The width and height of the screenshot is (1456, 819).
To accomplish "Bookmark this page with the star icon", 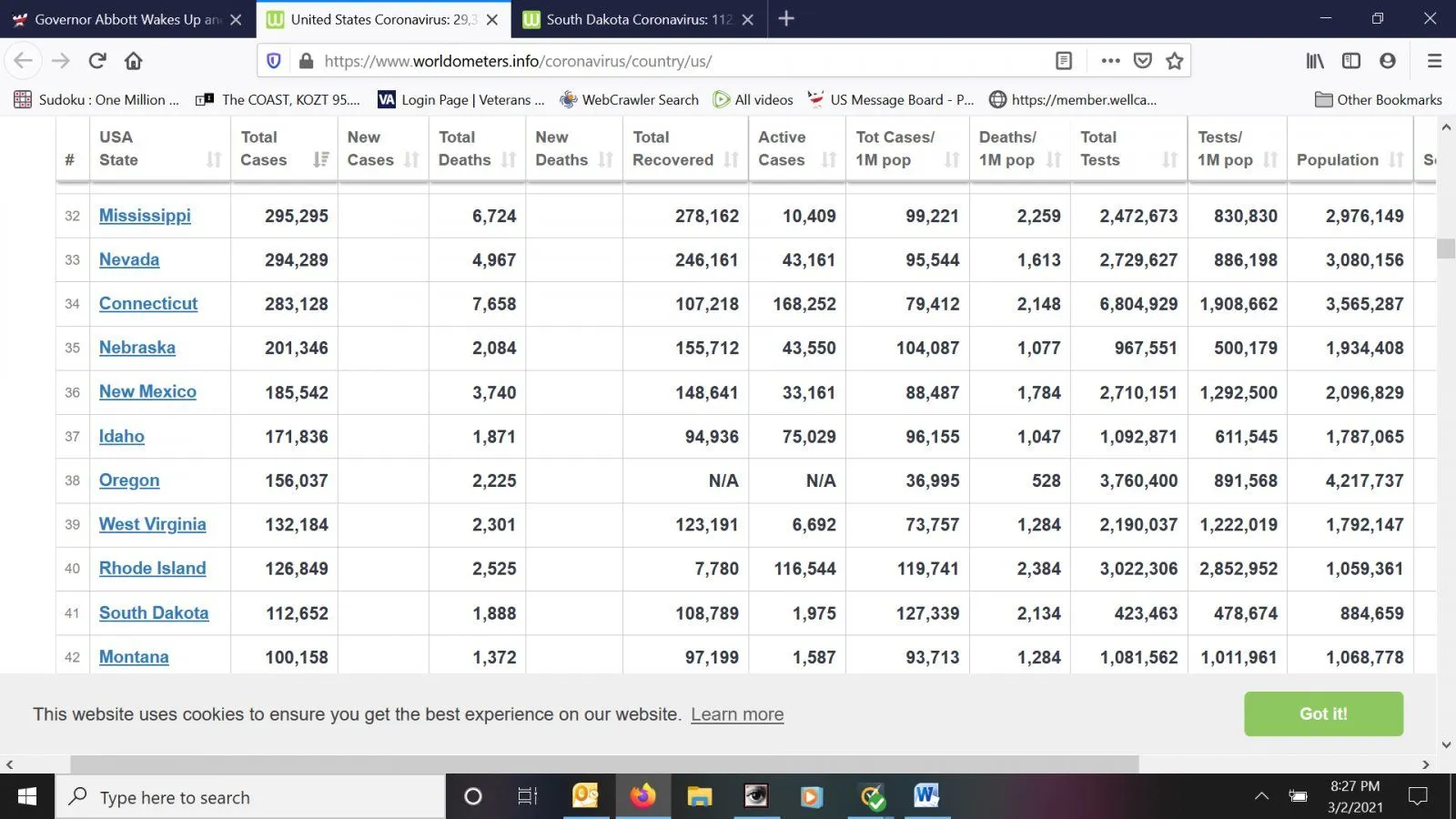I will (1175, 61).
